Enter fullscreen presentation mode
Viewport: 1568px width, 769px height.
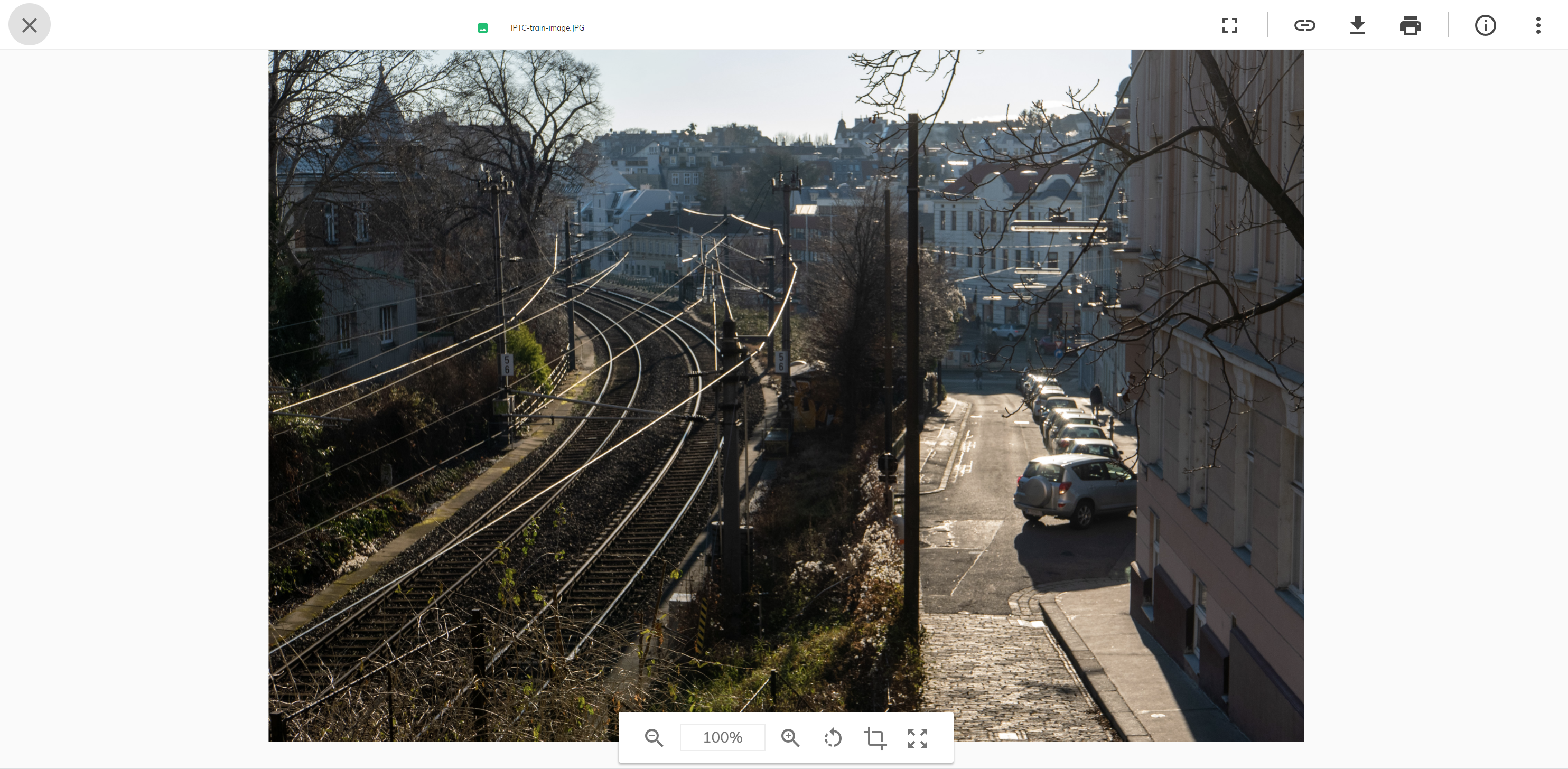(1229, 25)
